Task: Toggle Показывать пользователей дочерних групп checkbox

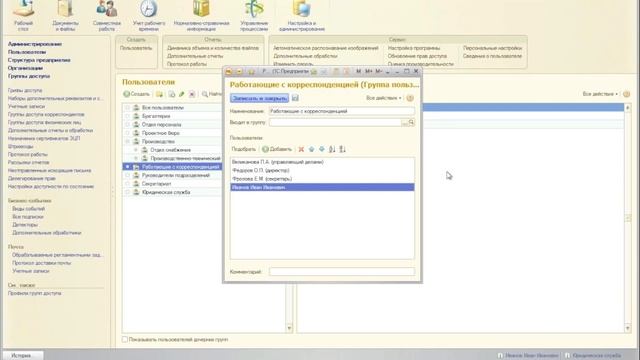Action: 125,339
